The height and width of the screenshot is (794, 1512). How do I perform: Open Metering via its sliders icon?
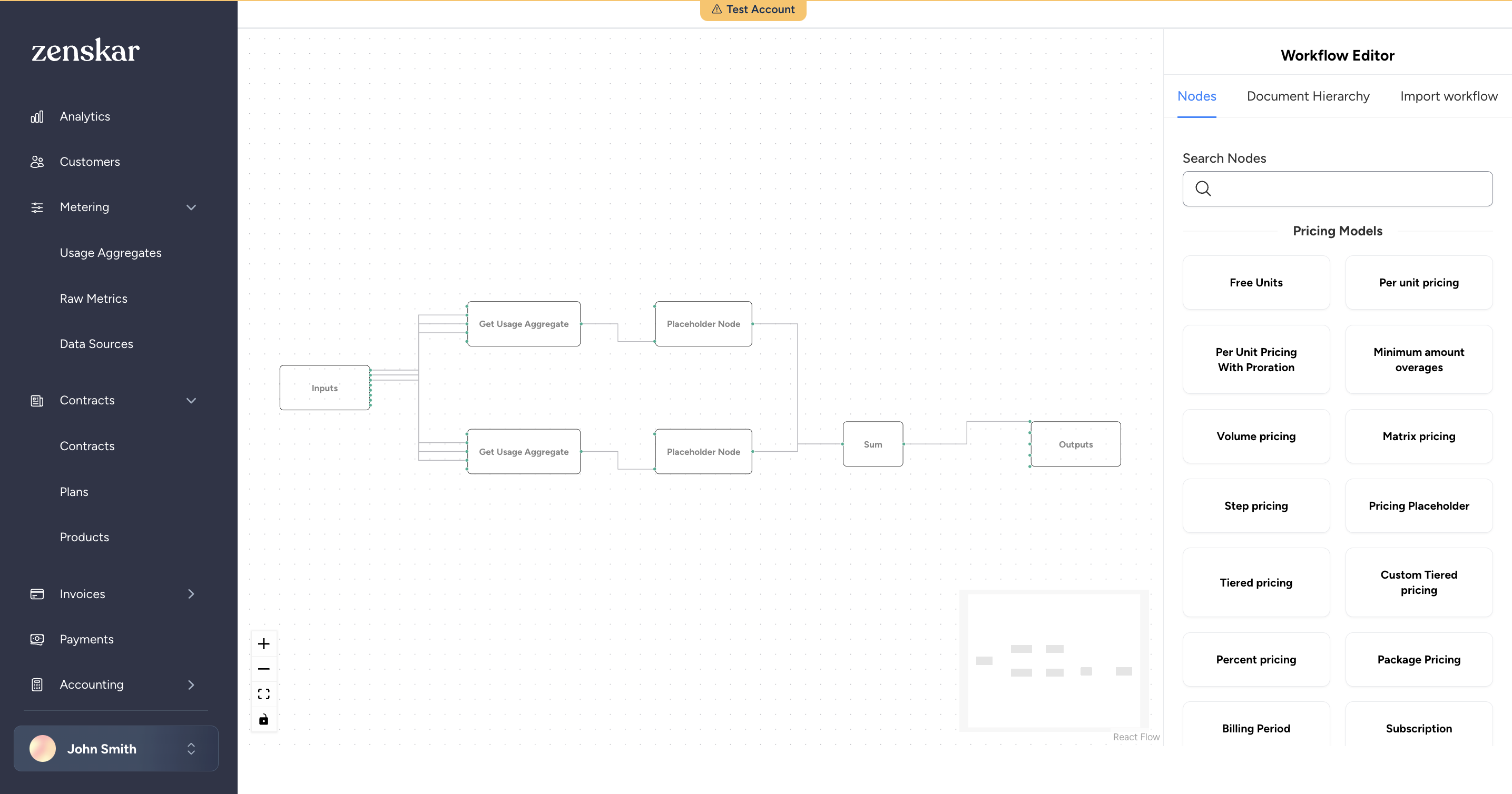37,207
